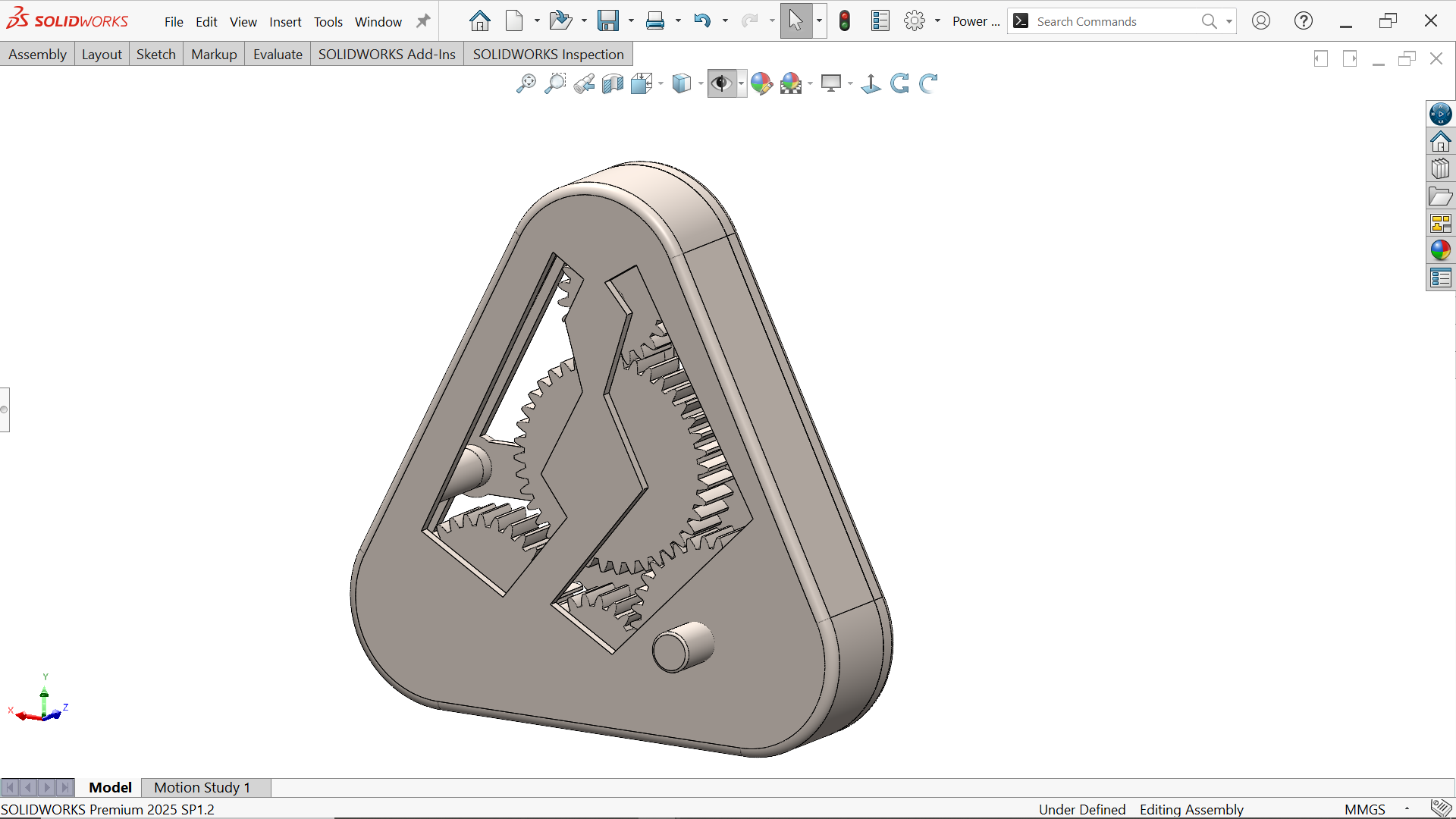
Task: Expand the left FeatureManager panel handle
Action: tap(5, 409)
